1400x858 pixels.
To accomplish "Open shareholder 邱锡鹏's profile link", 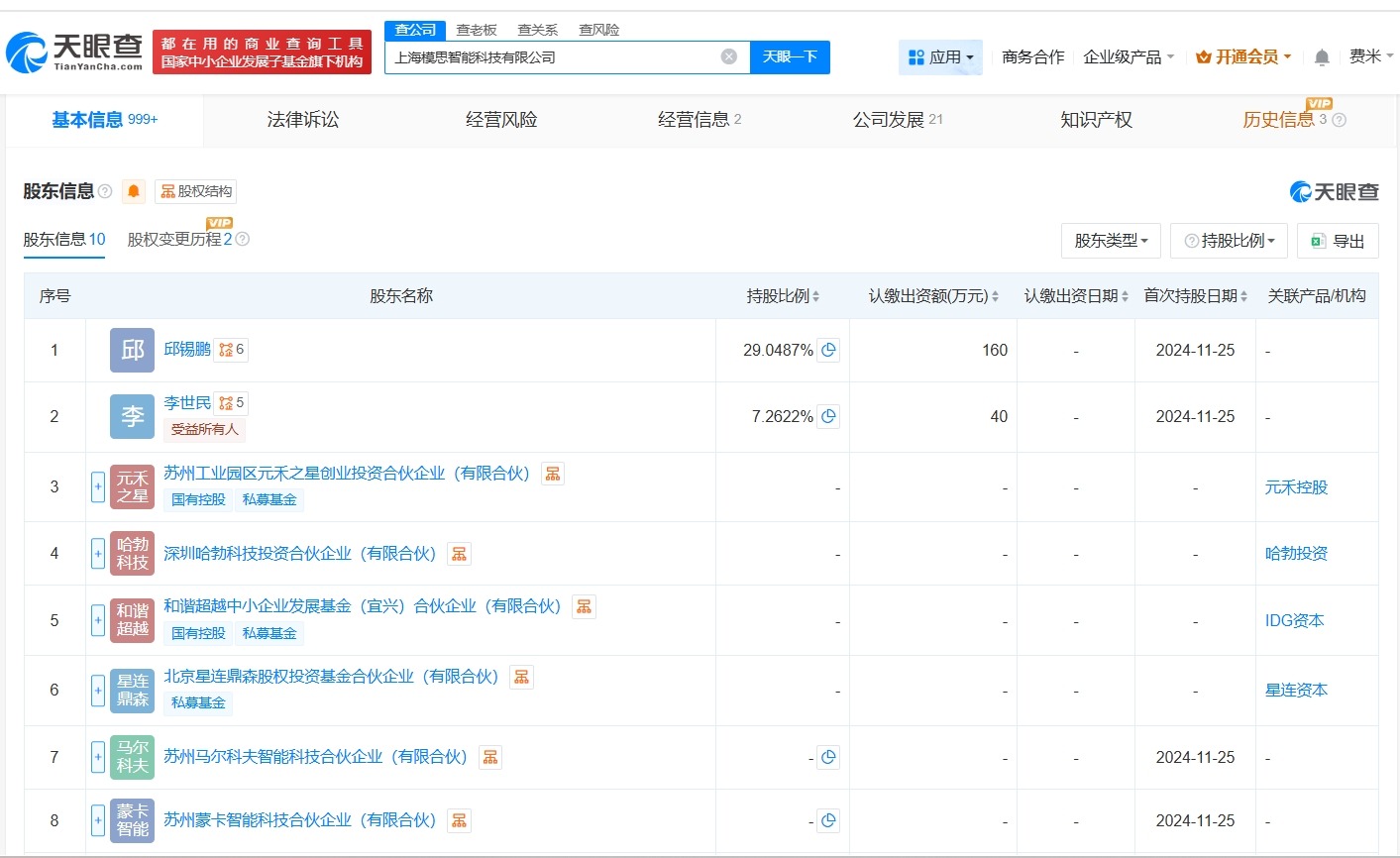I will pos(188,349).
